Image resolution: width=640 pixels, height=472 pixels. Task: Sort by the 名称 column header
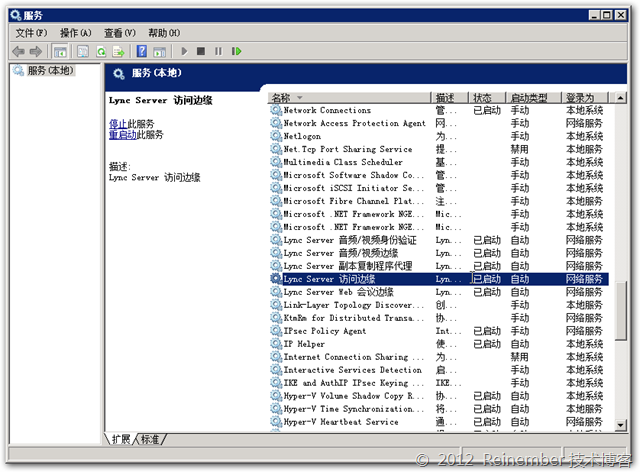pos(349,98)
